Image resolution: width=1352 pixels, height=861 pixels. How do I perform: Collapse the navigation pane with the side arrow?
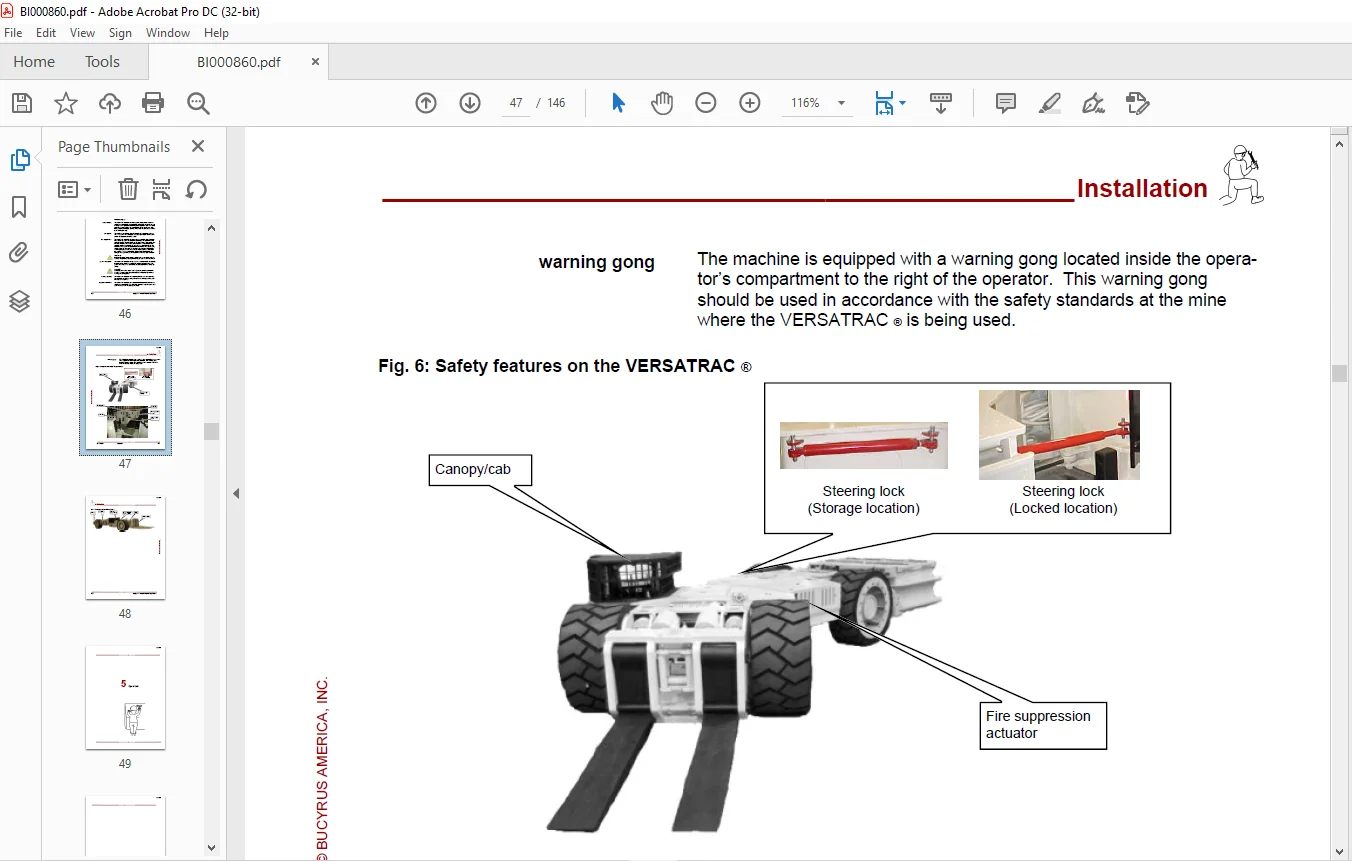[236, 493]
